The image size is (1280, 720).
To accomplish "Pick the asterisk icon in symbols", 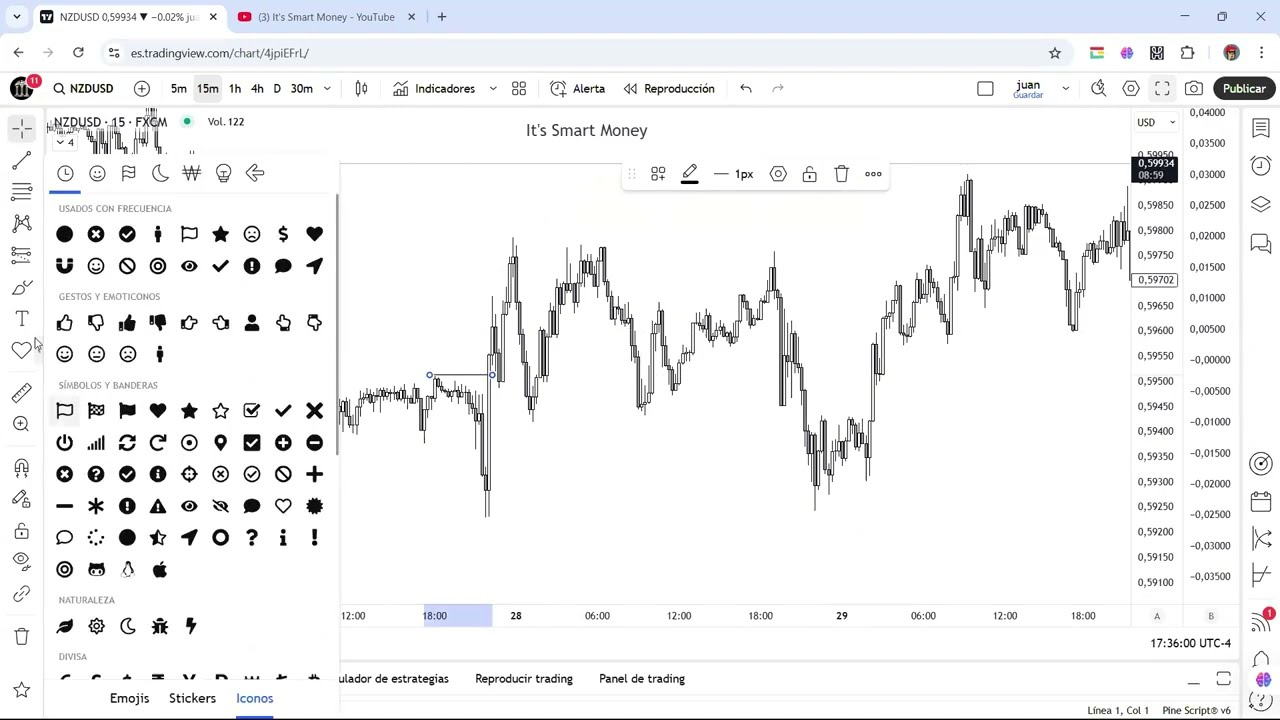I will [96, 506].
